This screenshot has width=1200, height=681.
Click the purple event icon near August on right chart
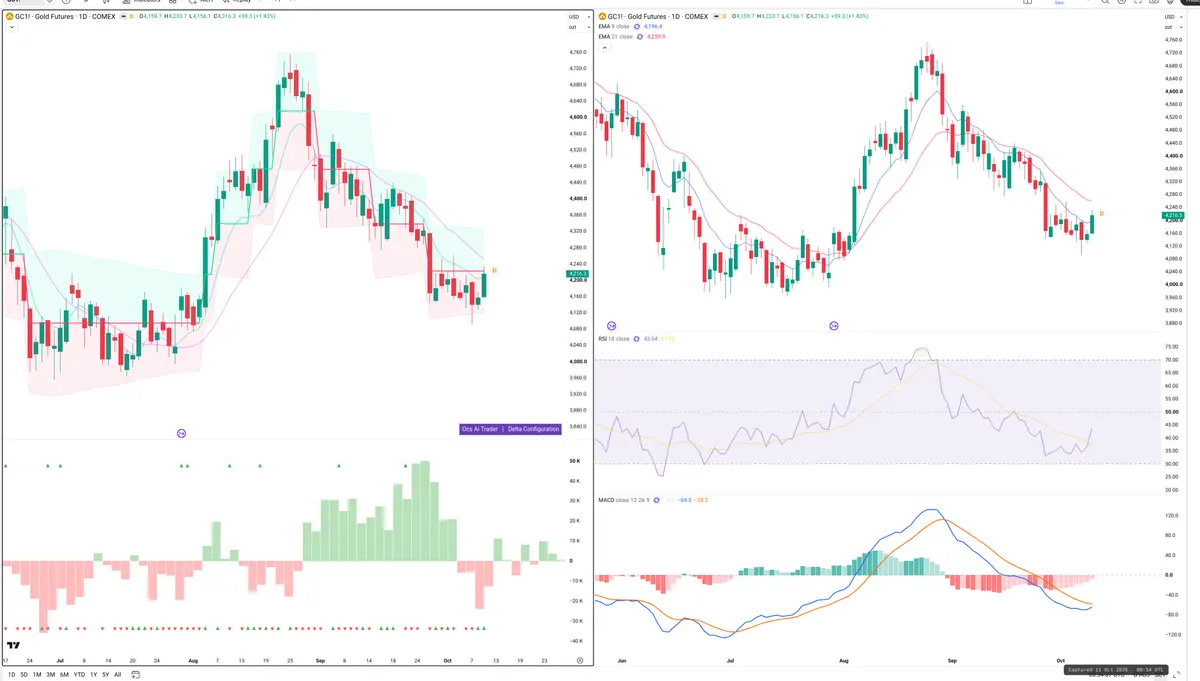coord(834,326)
